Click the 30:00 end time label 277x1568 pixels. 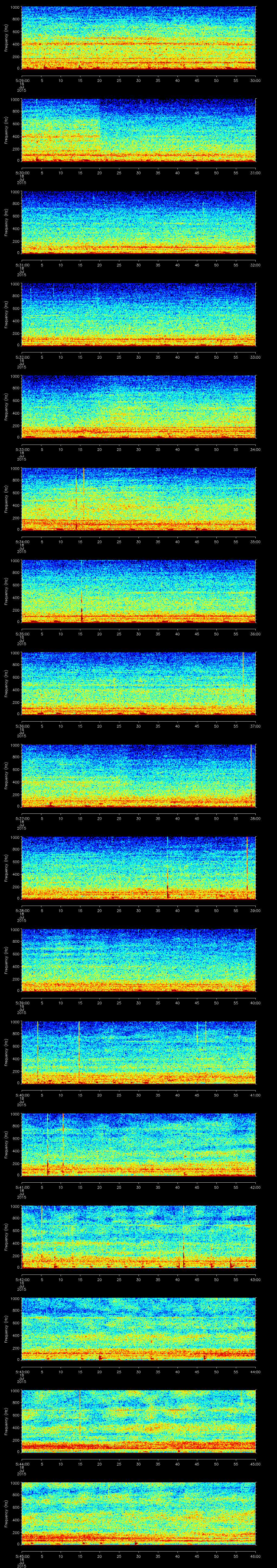(255, 80)
